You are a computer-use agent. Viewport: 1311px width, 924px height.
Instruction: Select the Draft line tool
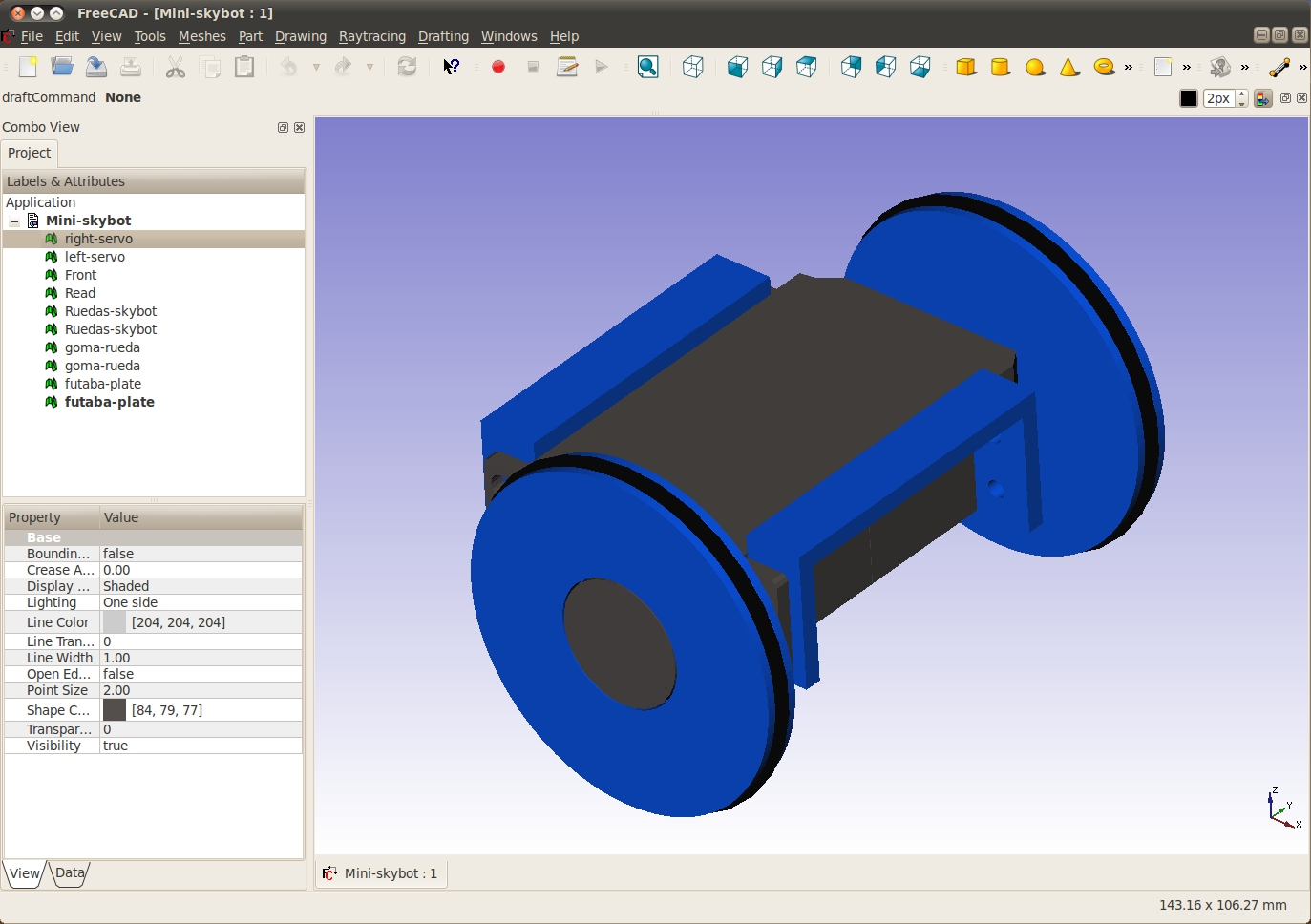1279,67
